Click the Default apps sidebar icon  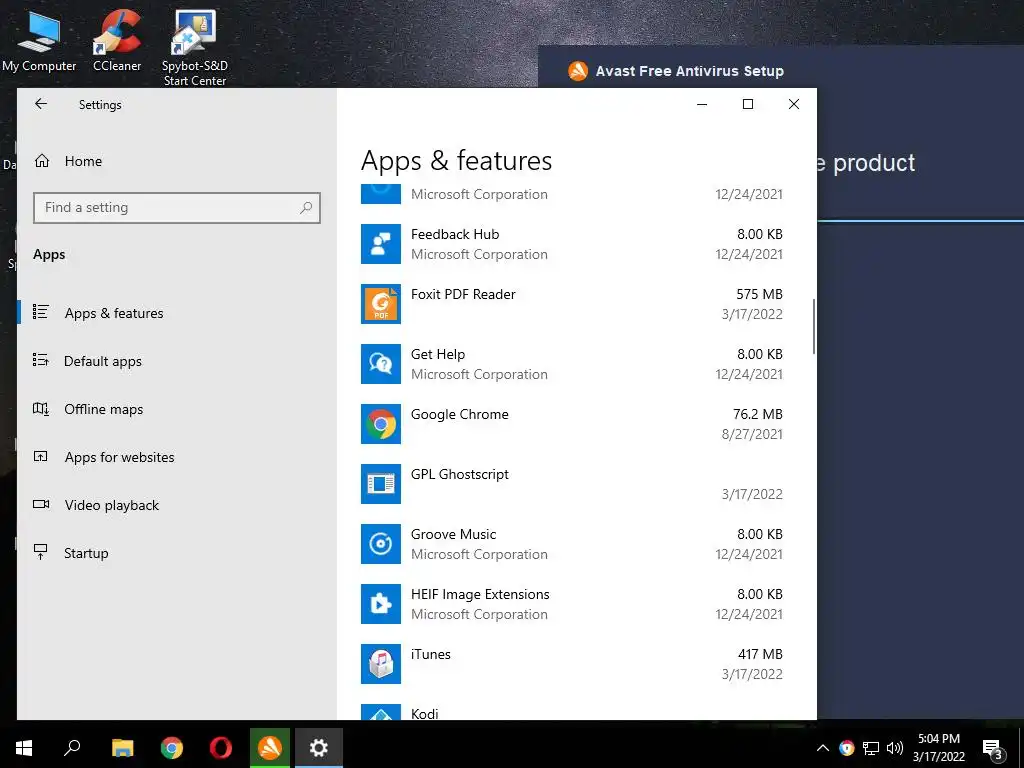pyautogui.click(x=41, y=360)
